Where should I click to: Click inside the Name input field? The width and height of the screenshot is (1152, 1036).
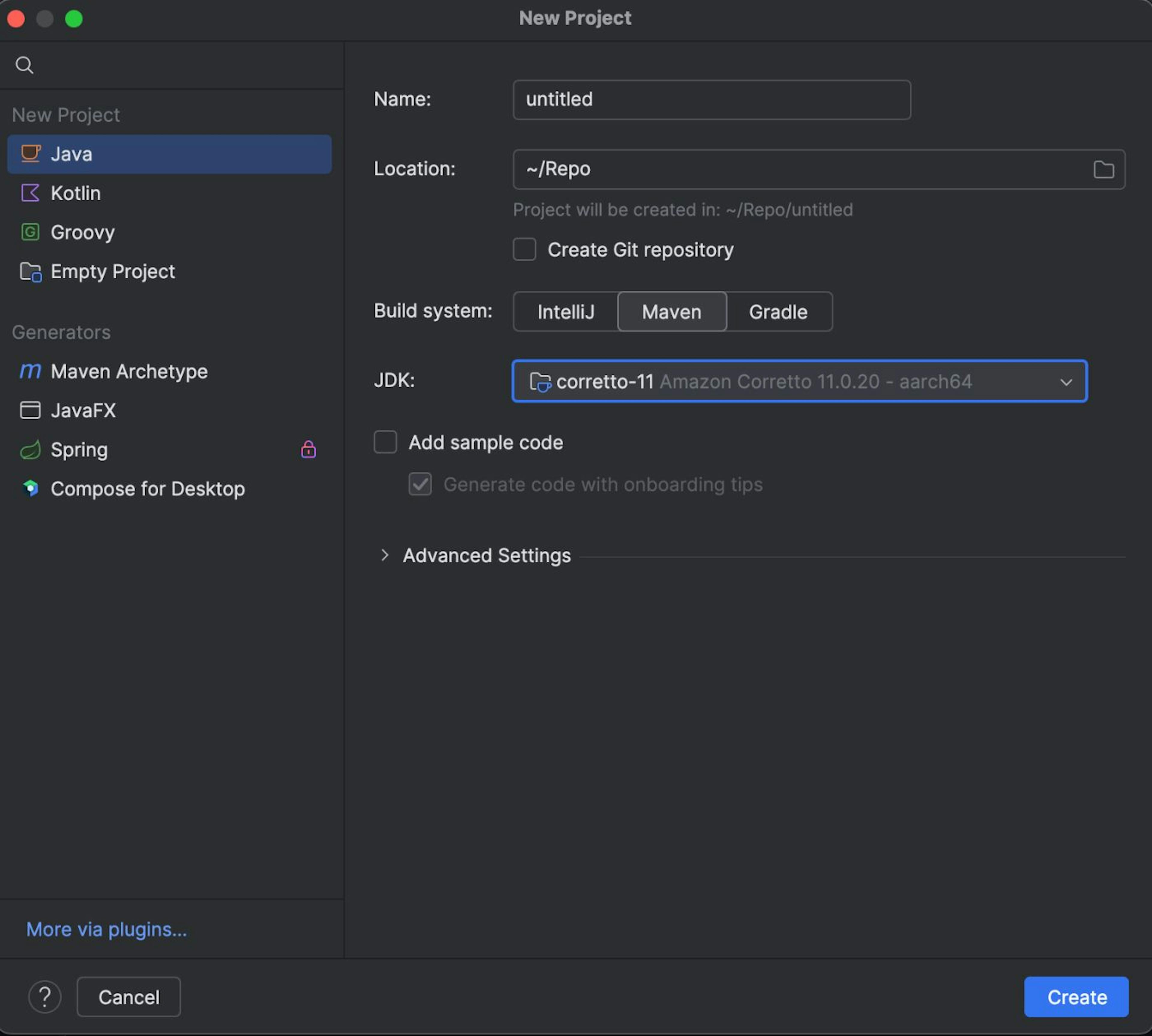click(710, 100)
